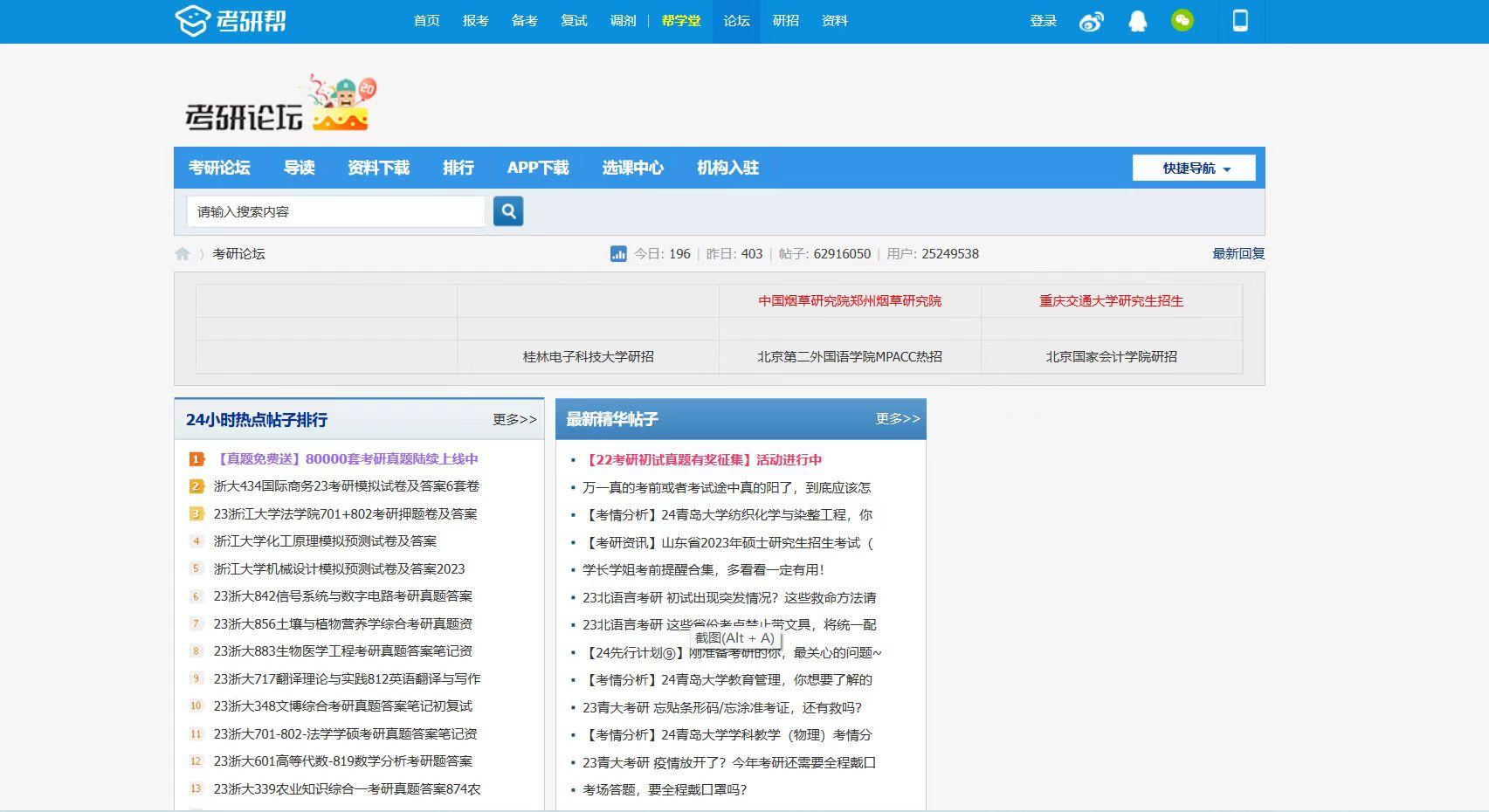Switch to the 资料下载 tab
This screenshot has height=812, width=1489.
pyautogui.click(x=378, y=168)
